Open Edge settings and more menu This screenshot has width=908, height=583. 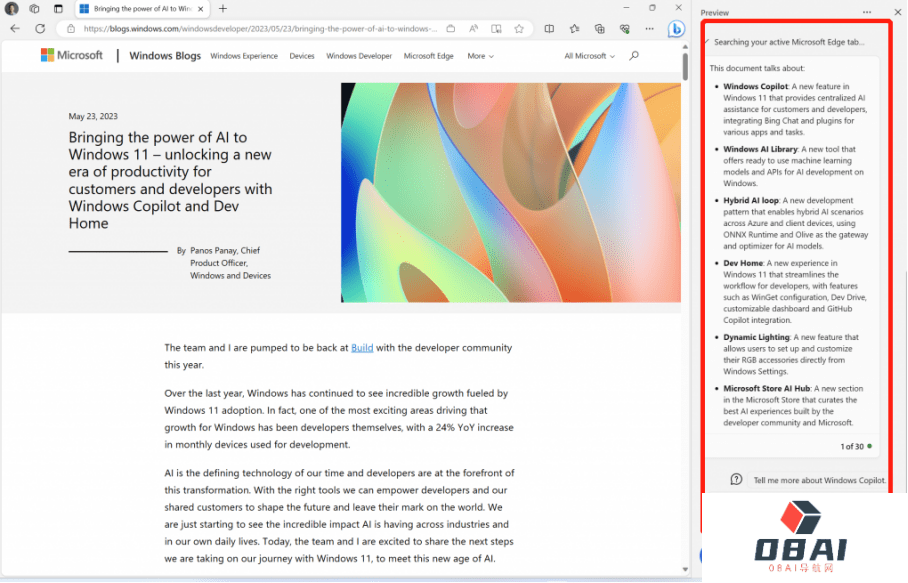point(651,29)
